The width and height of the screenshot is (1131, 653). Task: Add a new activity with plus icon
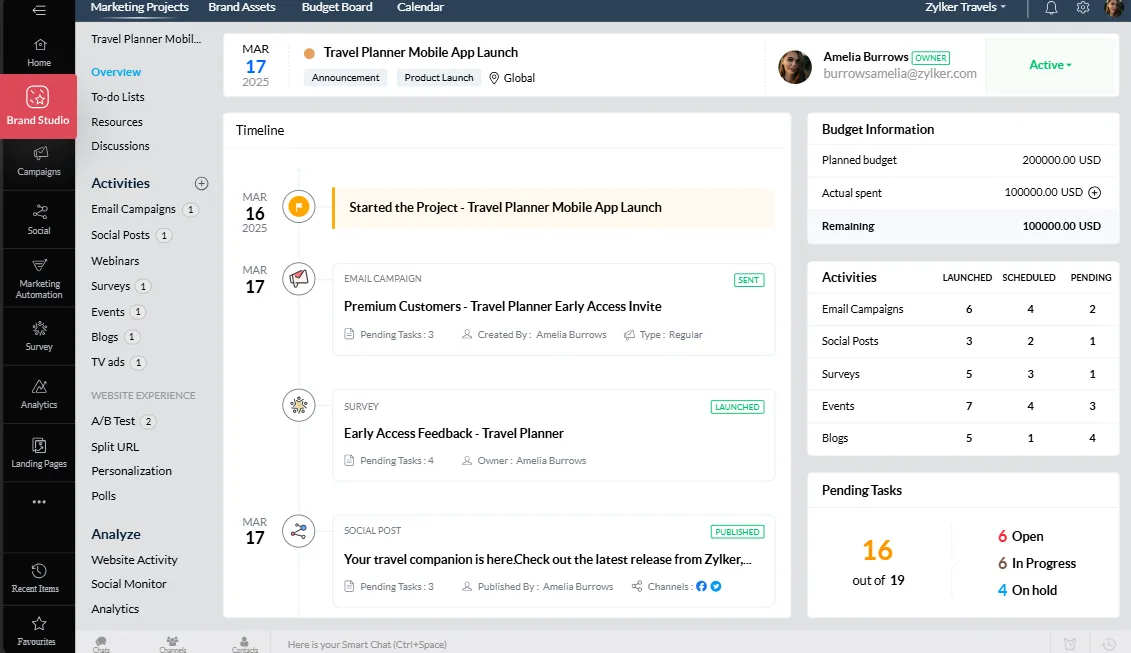(x=201, y=183)
